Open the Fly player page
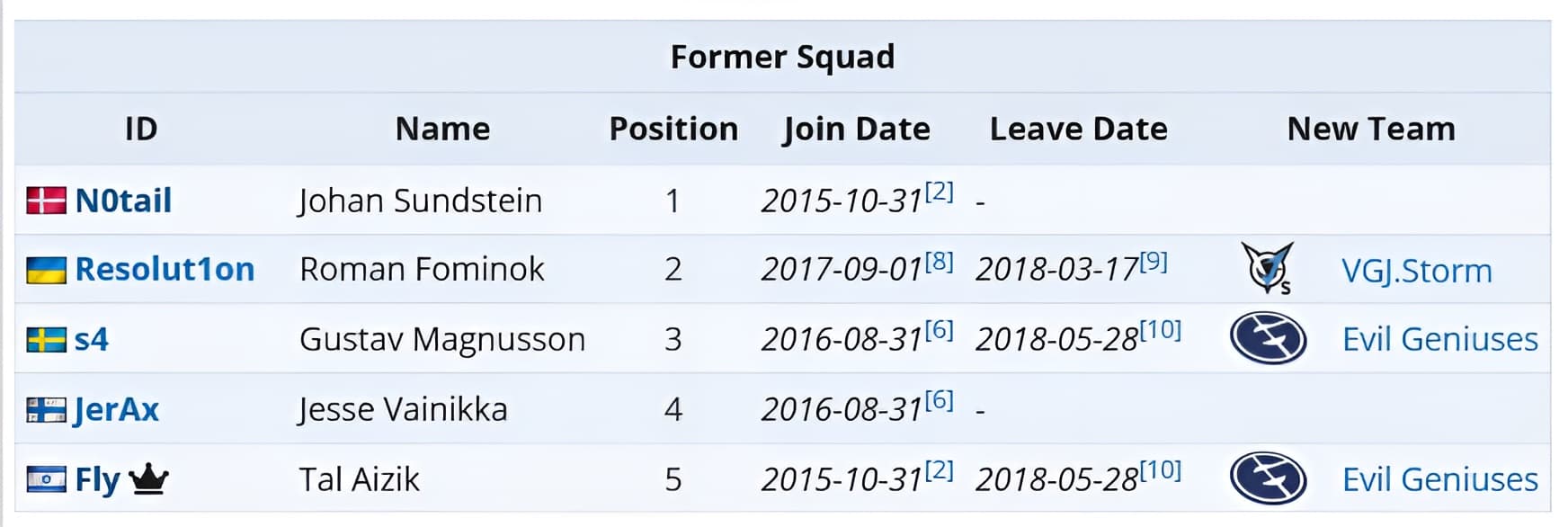 pos(96,480)
